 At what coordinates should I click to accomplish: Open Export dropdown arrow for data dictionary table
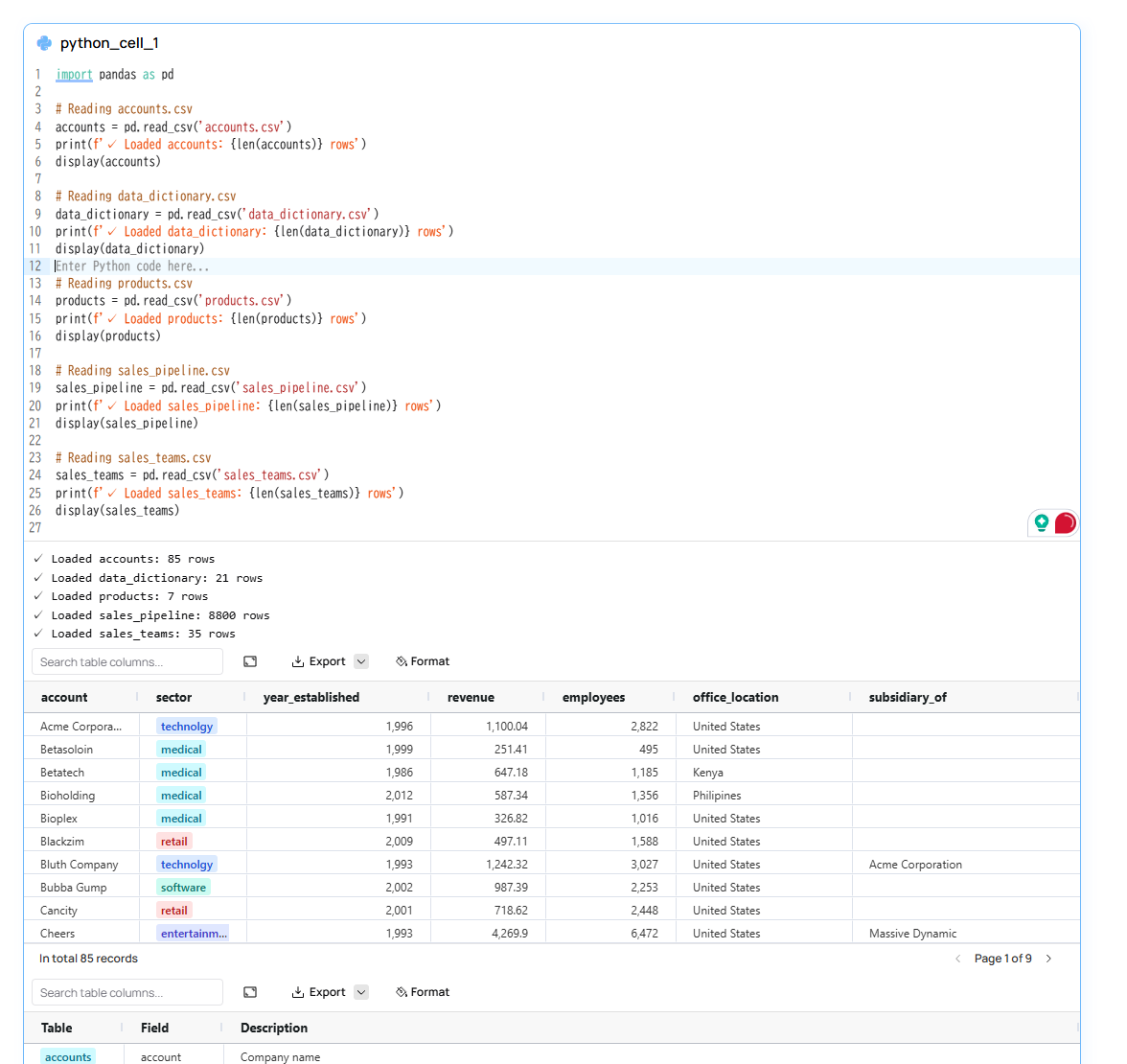(361, 992)
